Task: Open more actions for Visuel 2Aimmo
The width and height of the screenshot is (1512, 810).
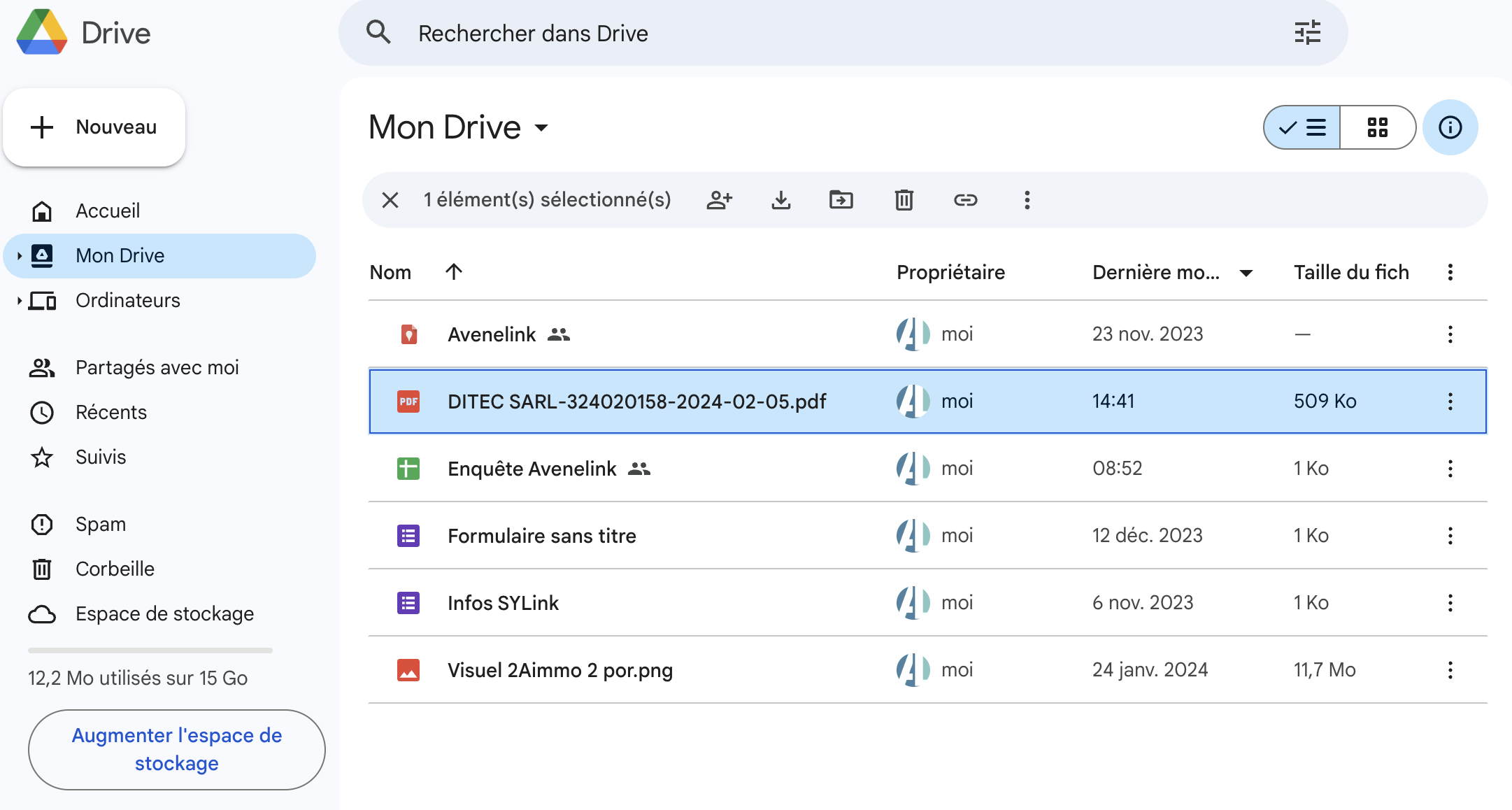Action: (1450, 670)
